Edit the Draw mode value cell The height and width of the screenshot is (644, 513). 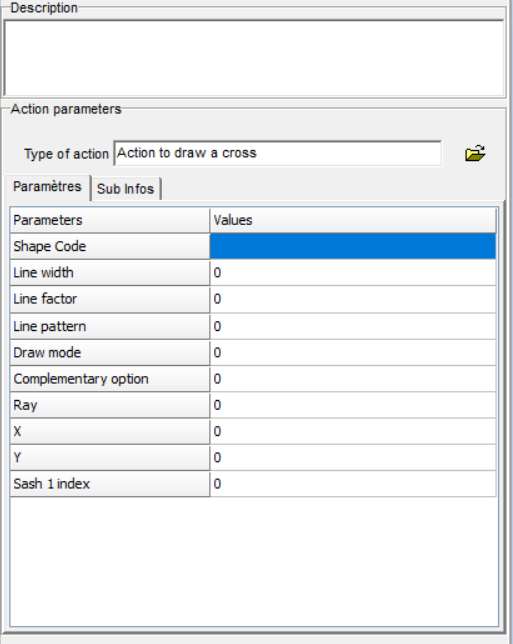[353, 352]
